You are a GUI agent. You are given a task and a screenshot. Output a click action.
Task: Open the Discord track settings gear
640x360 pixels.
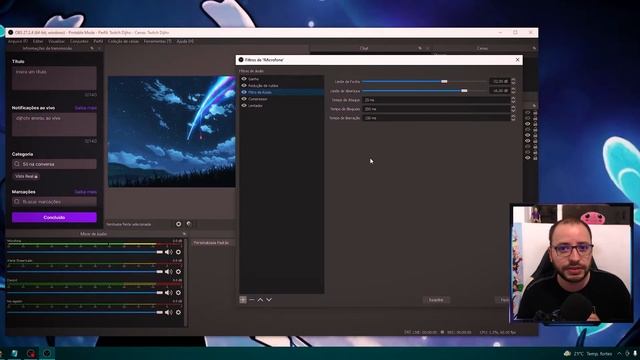178,293
